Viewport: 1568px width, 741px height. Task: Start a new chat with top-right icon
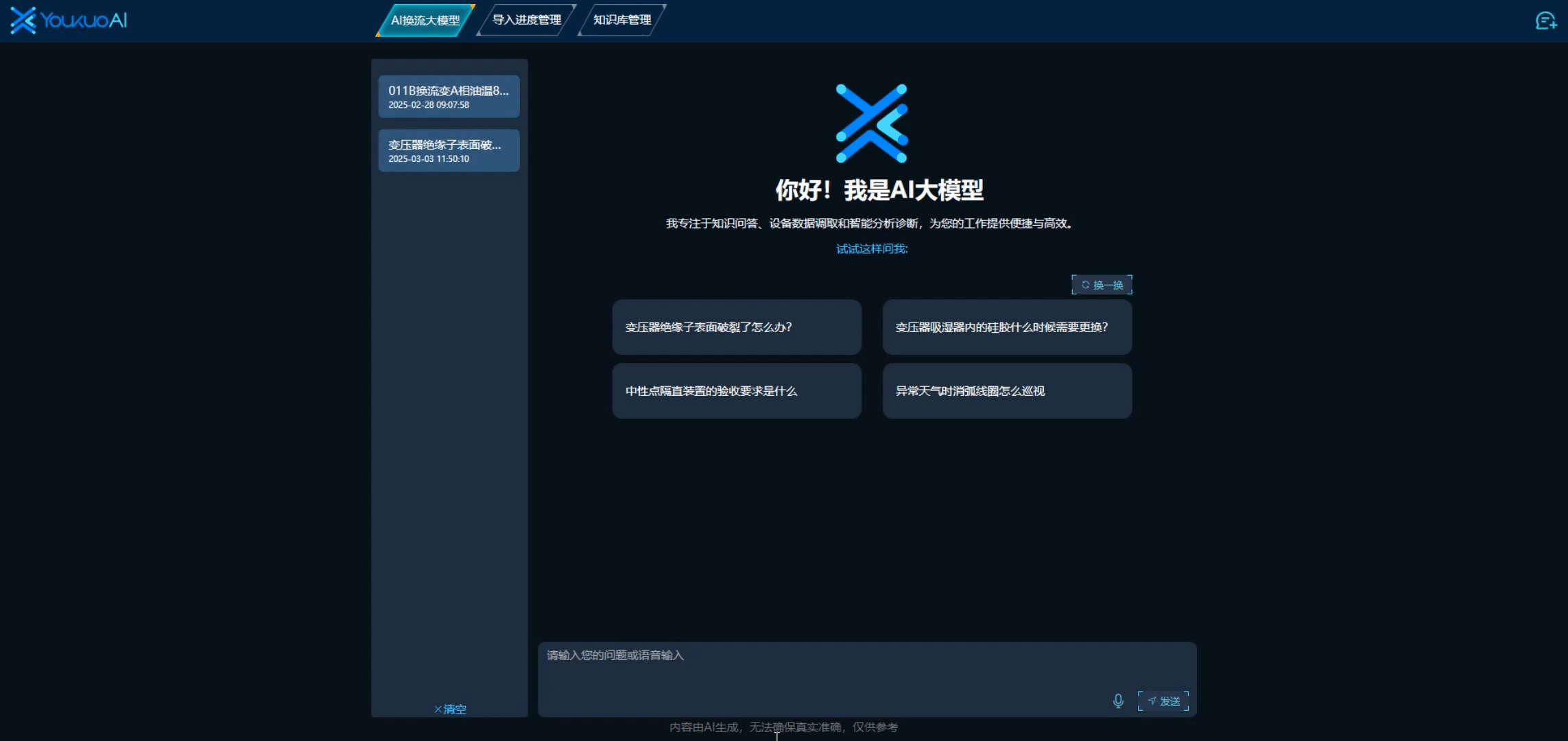[1545, 21]
